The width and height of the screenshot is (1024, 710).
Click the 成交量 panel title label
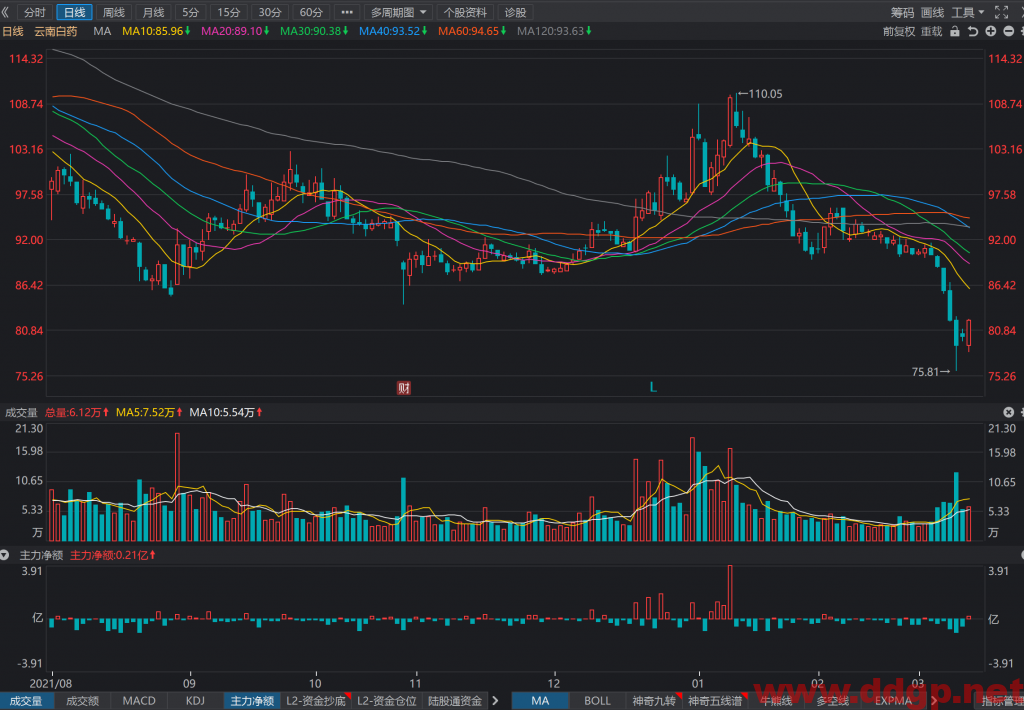(22, 412)
